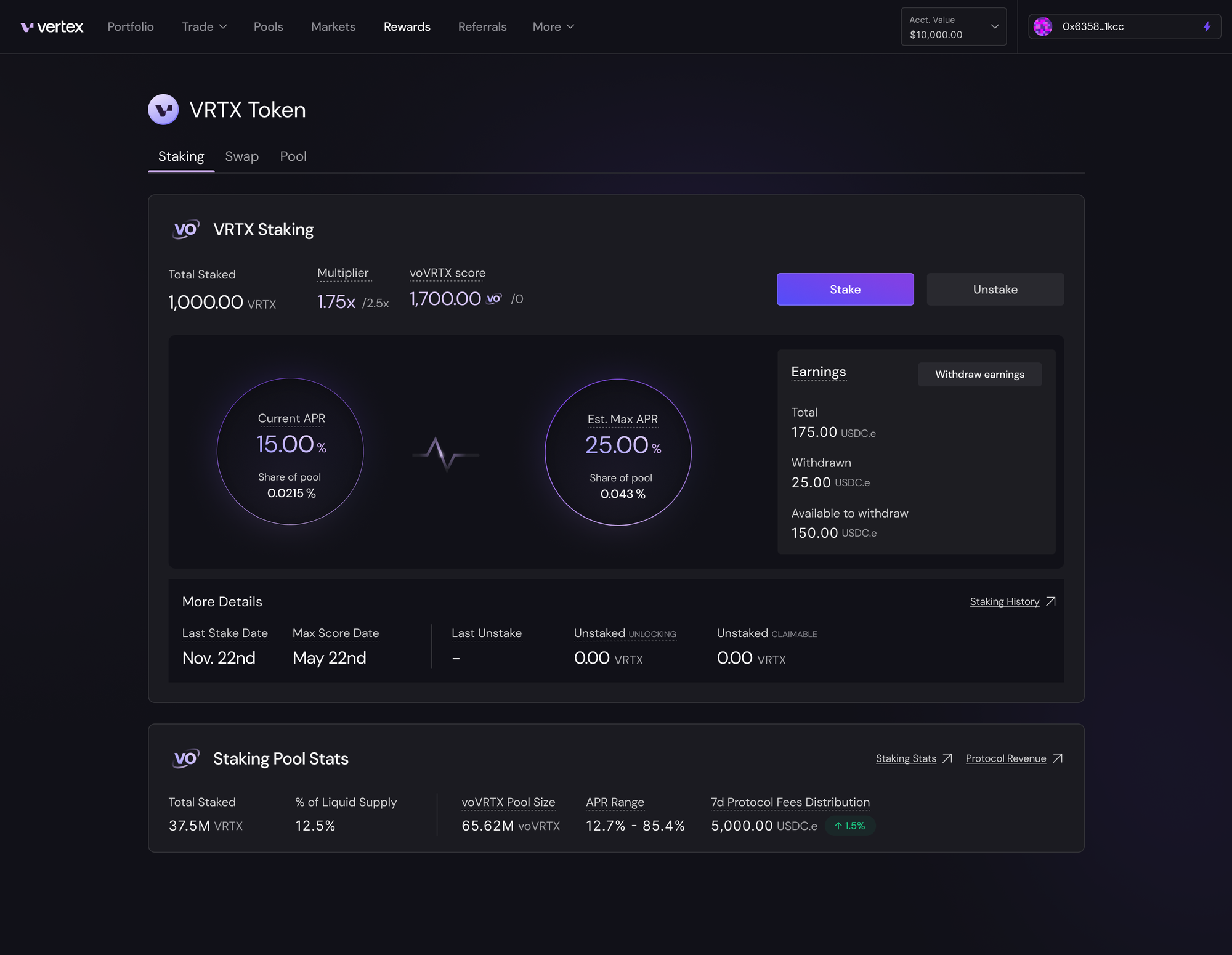The image size is (1232, 955).
Task: Click the lightning bolt icon in wallet box
Action: [x=1207, y=27]
